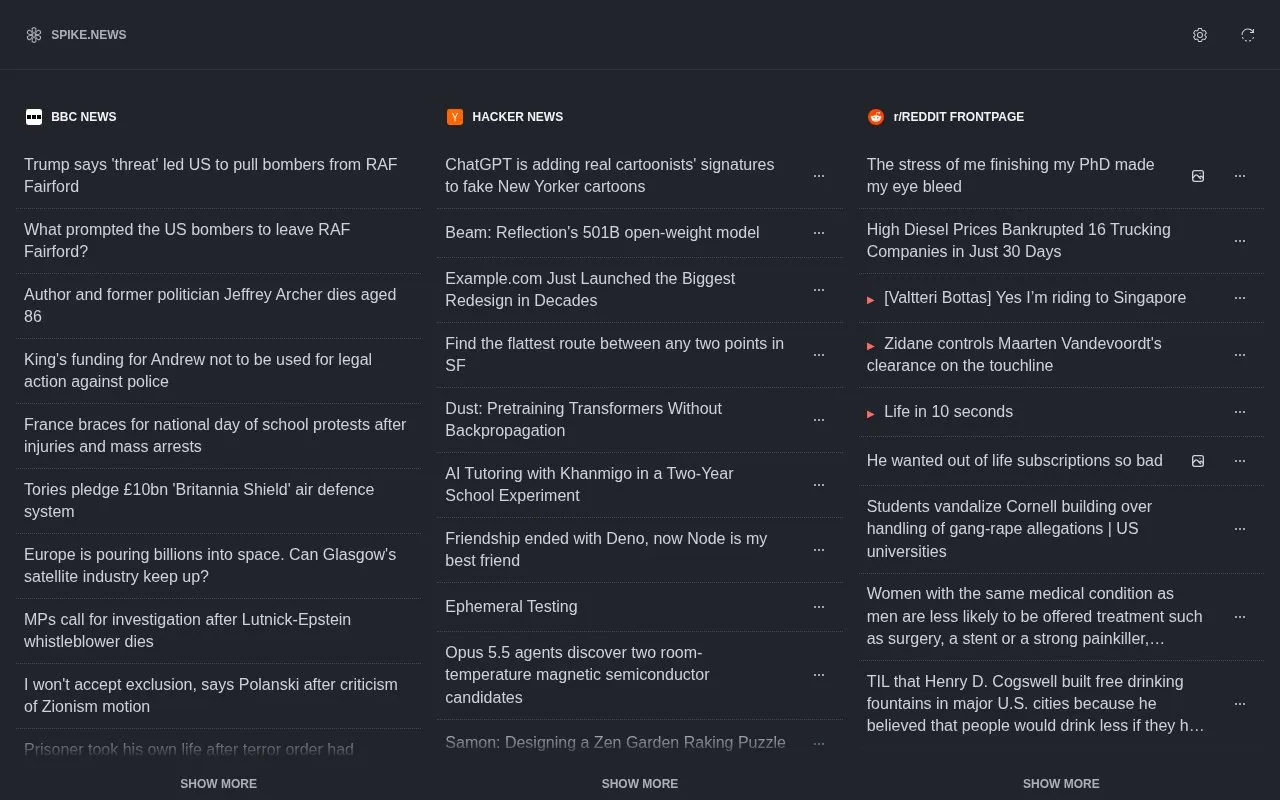This screenshot has width=1280, height=800.
Task: Play video icon beside Life in 10 seconds
Action: (x=871, y=413)
